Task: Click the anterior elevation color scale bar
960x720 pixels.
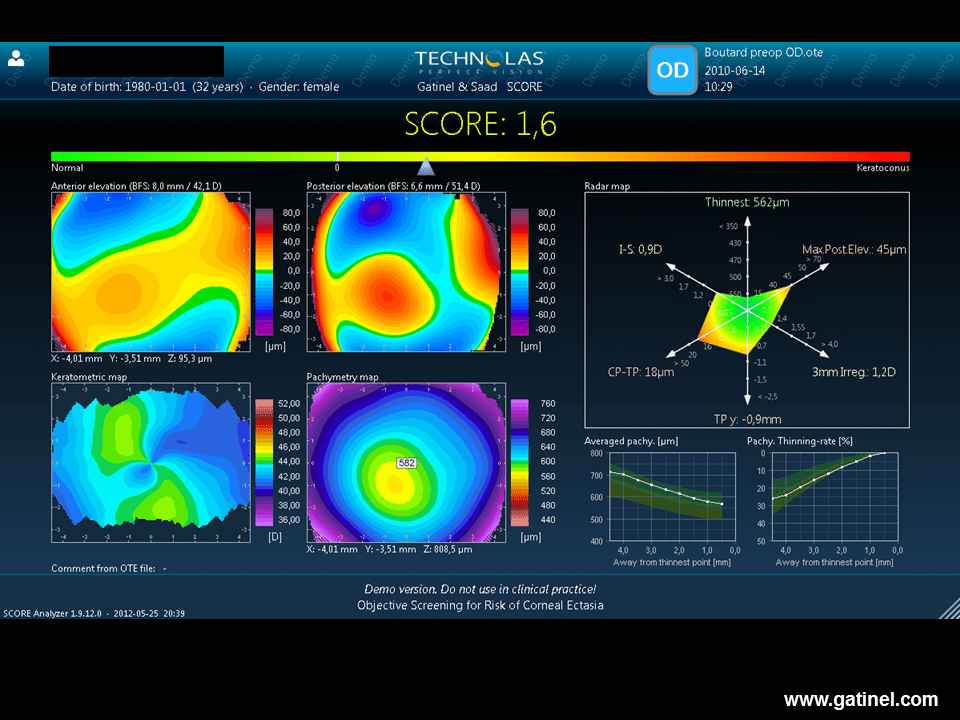Action: click(x=265, y=271)
